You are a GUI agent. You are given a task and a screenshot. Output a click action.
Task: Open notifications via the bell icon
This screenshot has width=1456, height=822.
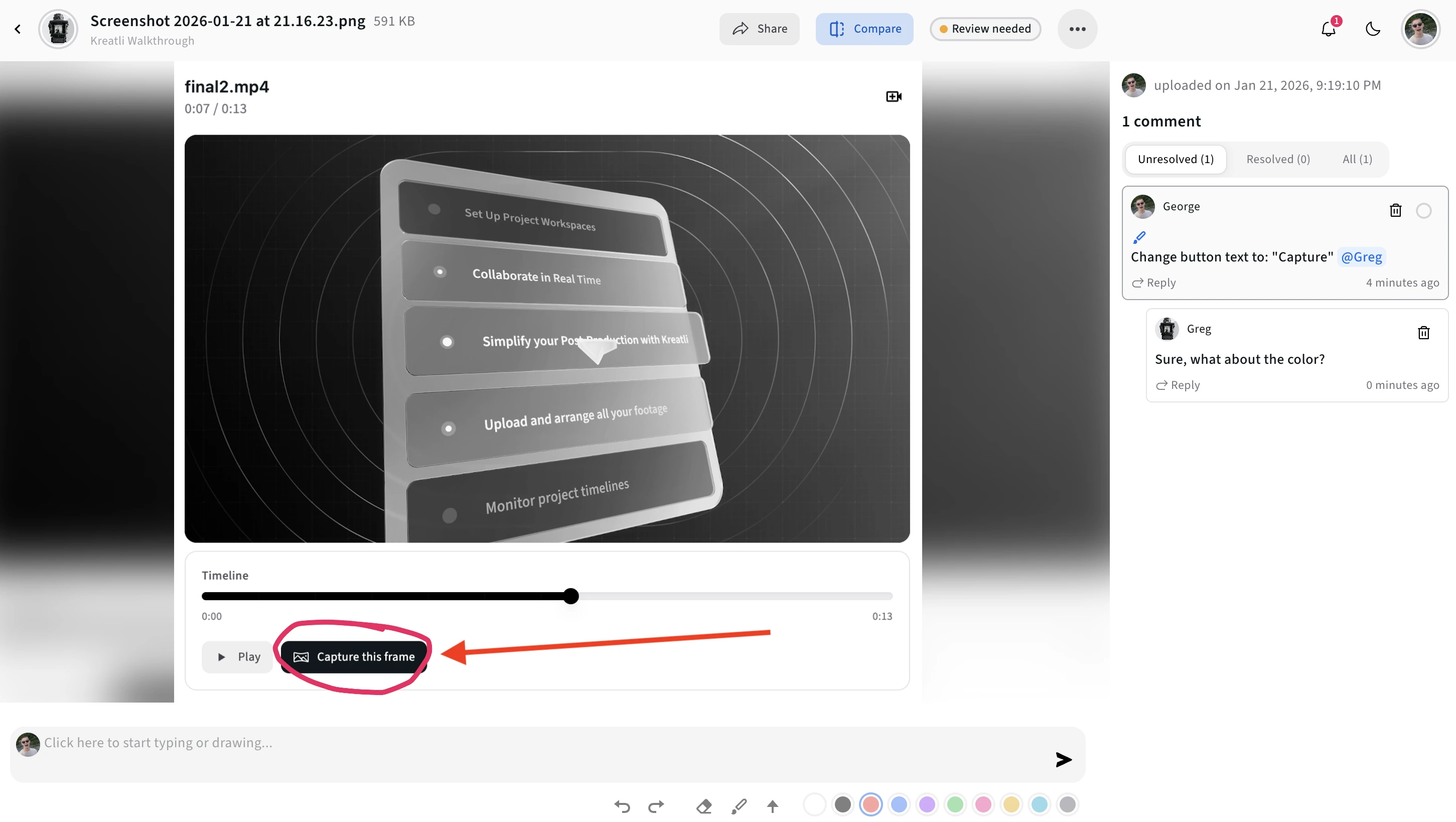tap(1327, 29)
